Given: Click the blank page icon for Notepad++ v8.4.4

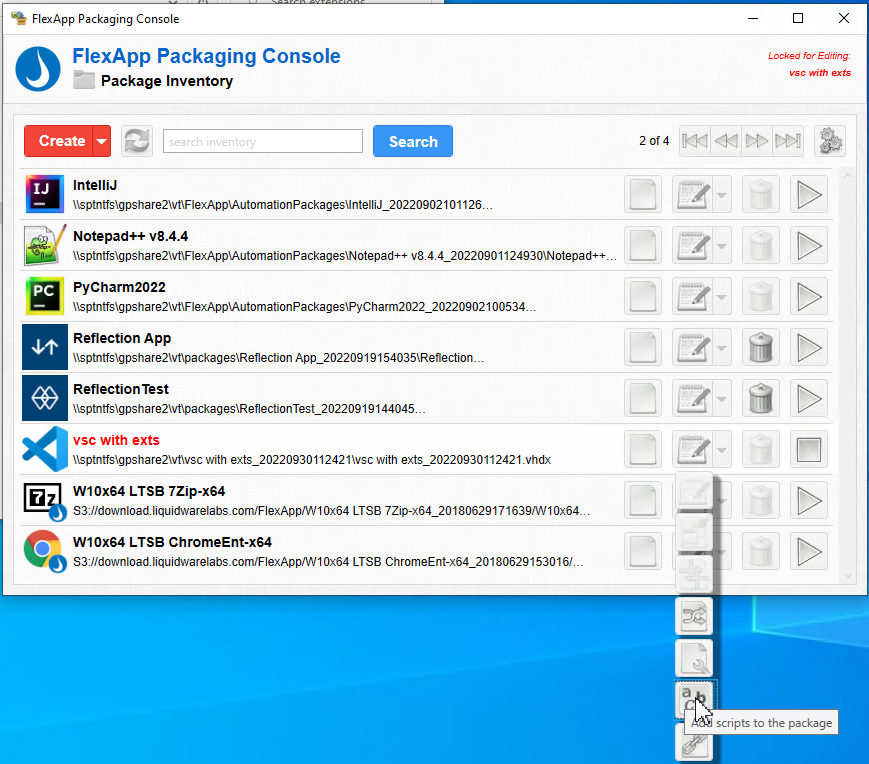Looking at the screenshot, I should coord(643,245).
